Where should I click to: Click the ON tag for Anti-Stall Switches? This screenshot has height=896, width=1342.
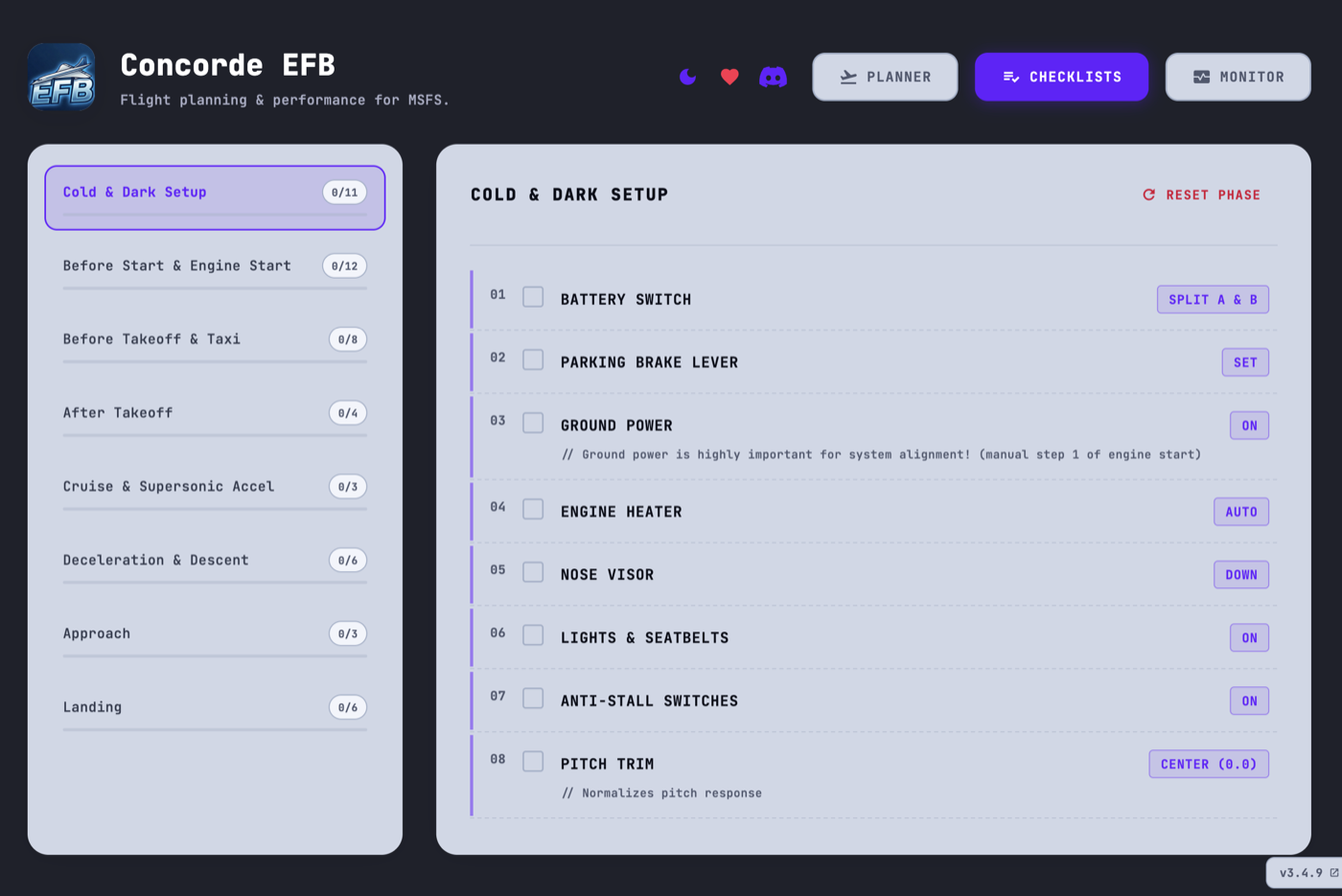[1249, 701]
